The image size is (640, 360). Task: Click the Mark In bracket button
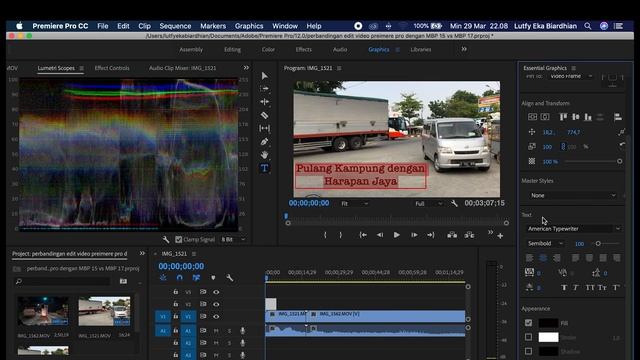coord(325,235)
